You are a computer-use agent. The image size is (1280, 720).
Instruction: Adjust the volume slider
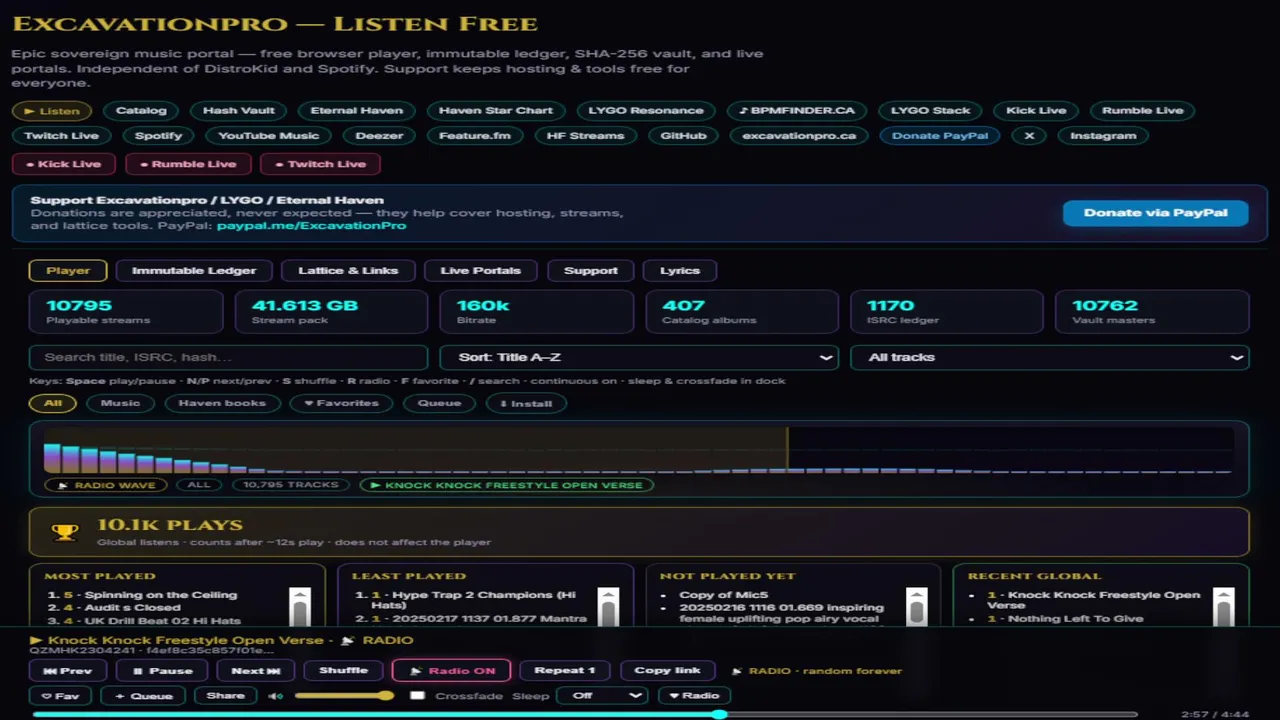coord(344,696)
